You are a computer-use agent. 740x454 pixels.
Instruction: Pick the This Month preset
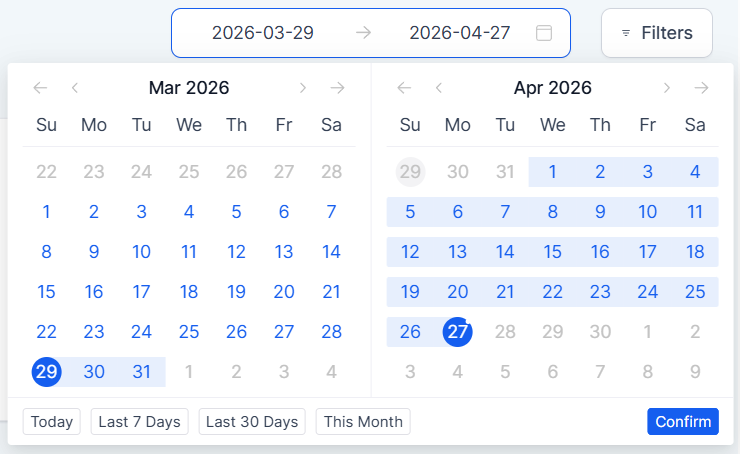click(x=363, y=422)
